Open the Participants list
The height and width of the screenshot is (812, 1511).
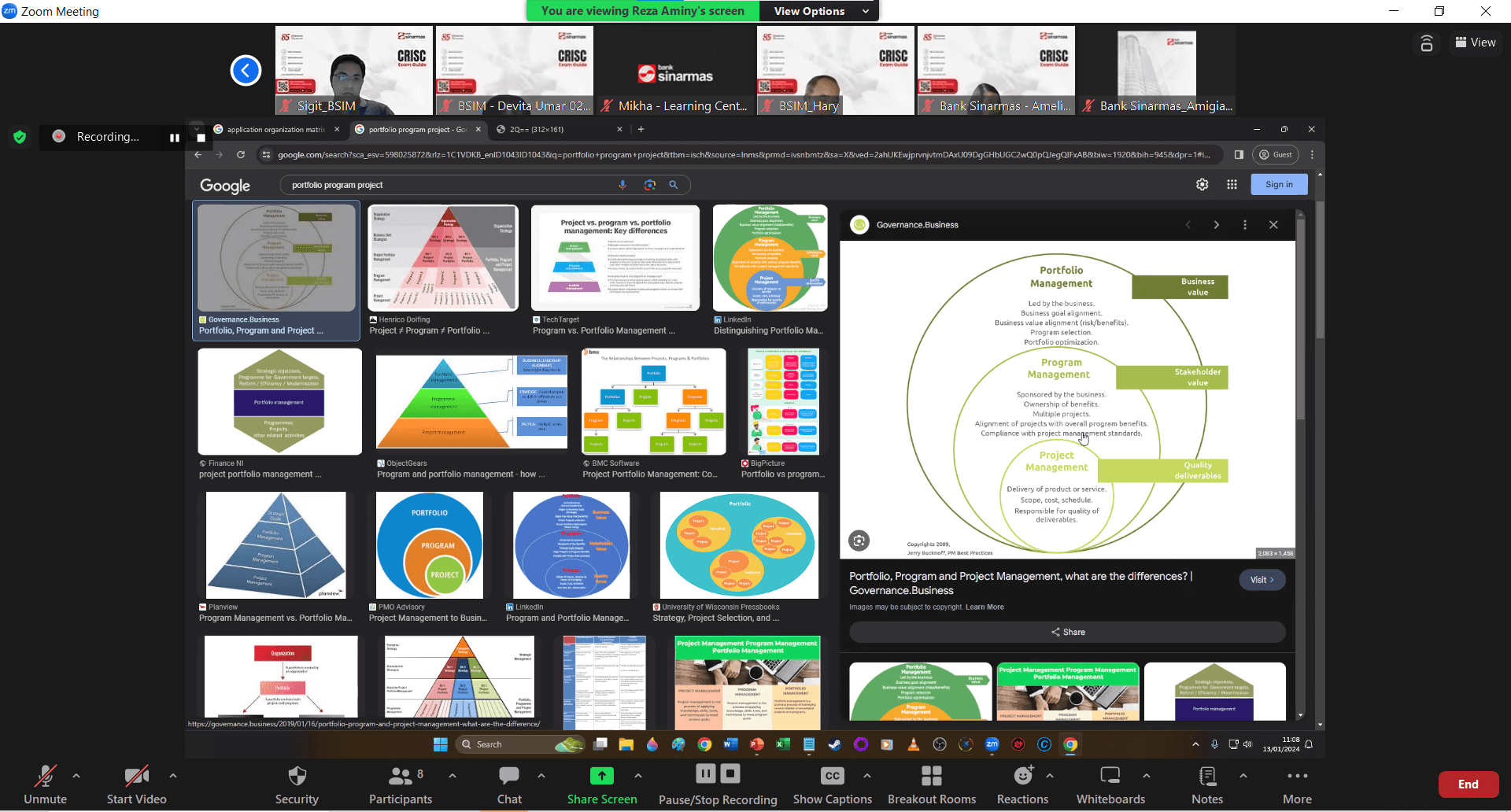coord(401,777)
